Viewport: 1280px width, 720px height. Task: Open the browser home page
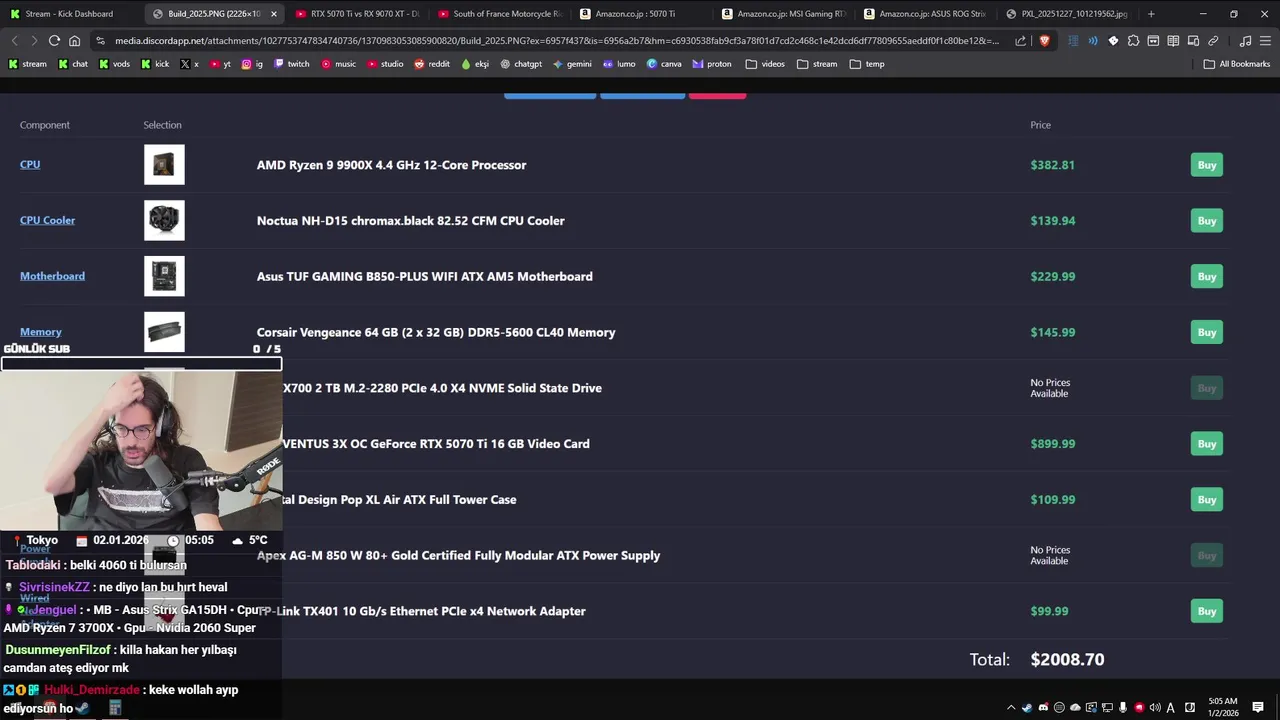74,41
